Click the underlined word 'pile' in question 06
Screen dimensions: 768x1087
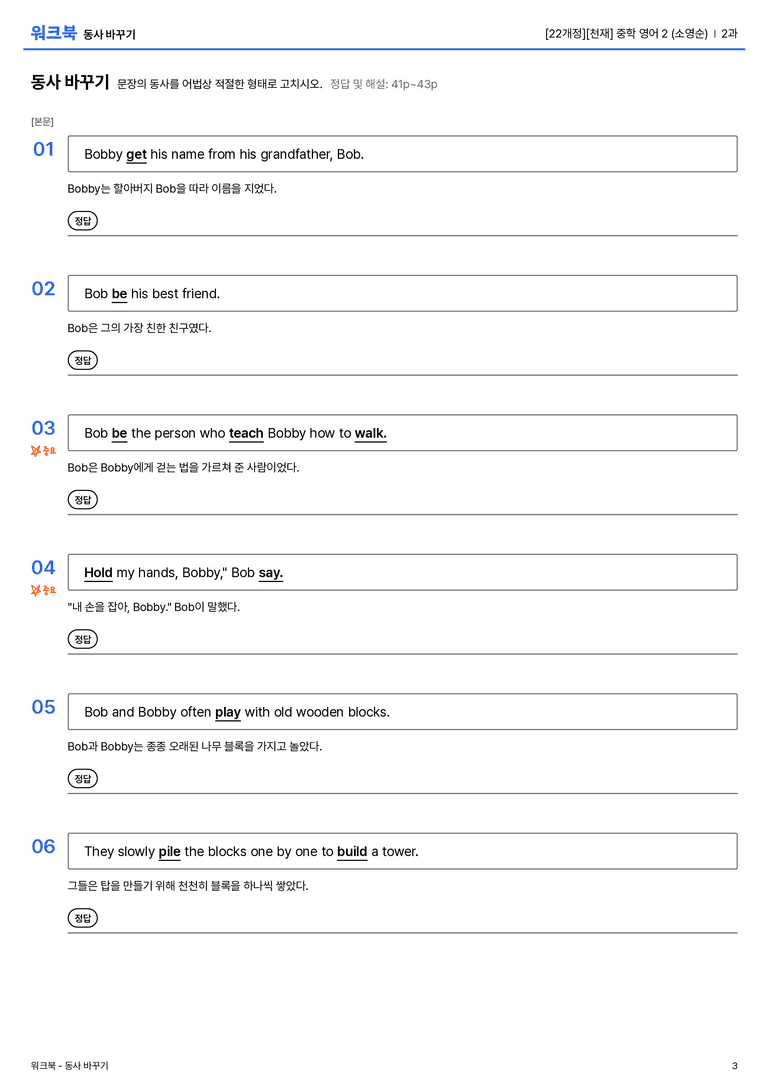coord(169,852)
